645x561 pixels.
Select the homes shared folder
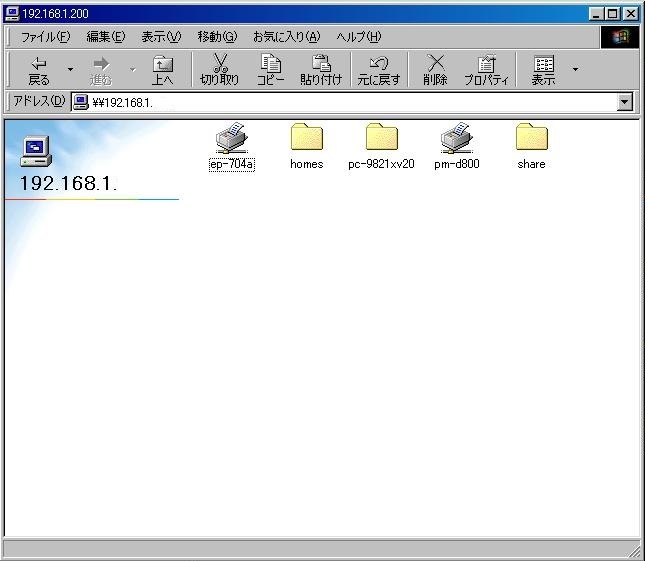tap(306, 138)
